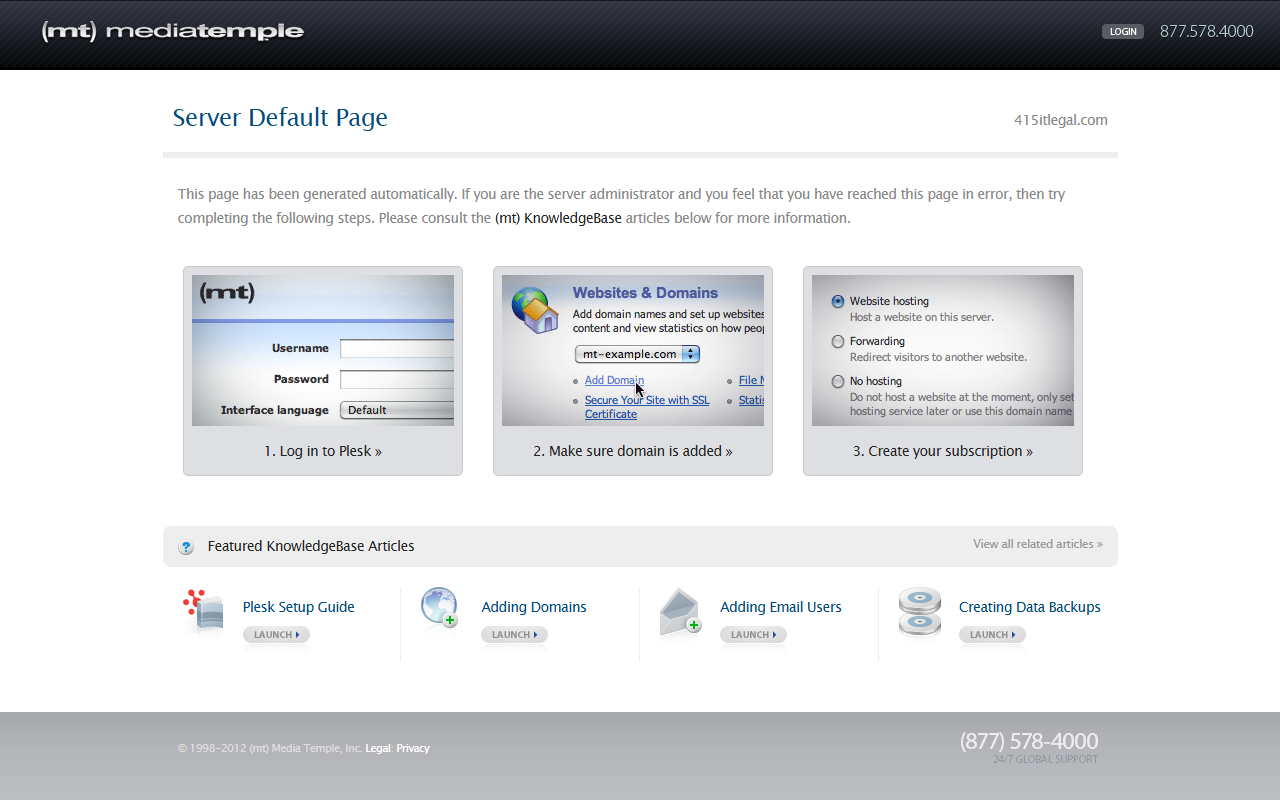Open the Creating Data Backups article title
Image resolution: width=1280 pixels, height=800 pixels.
tap(1030, 607)
